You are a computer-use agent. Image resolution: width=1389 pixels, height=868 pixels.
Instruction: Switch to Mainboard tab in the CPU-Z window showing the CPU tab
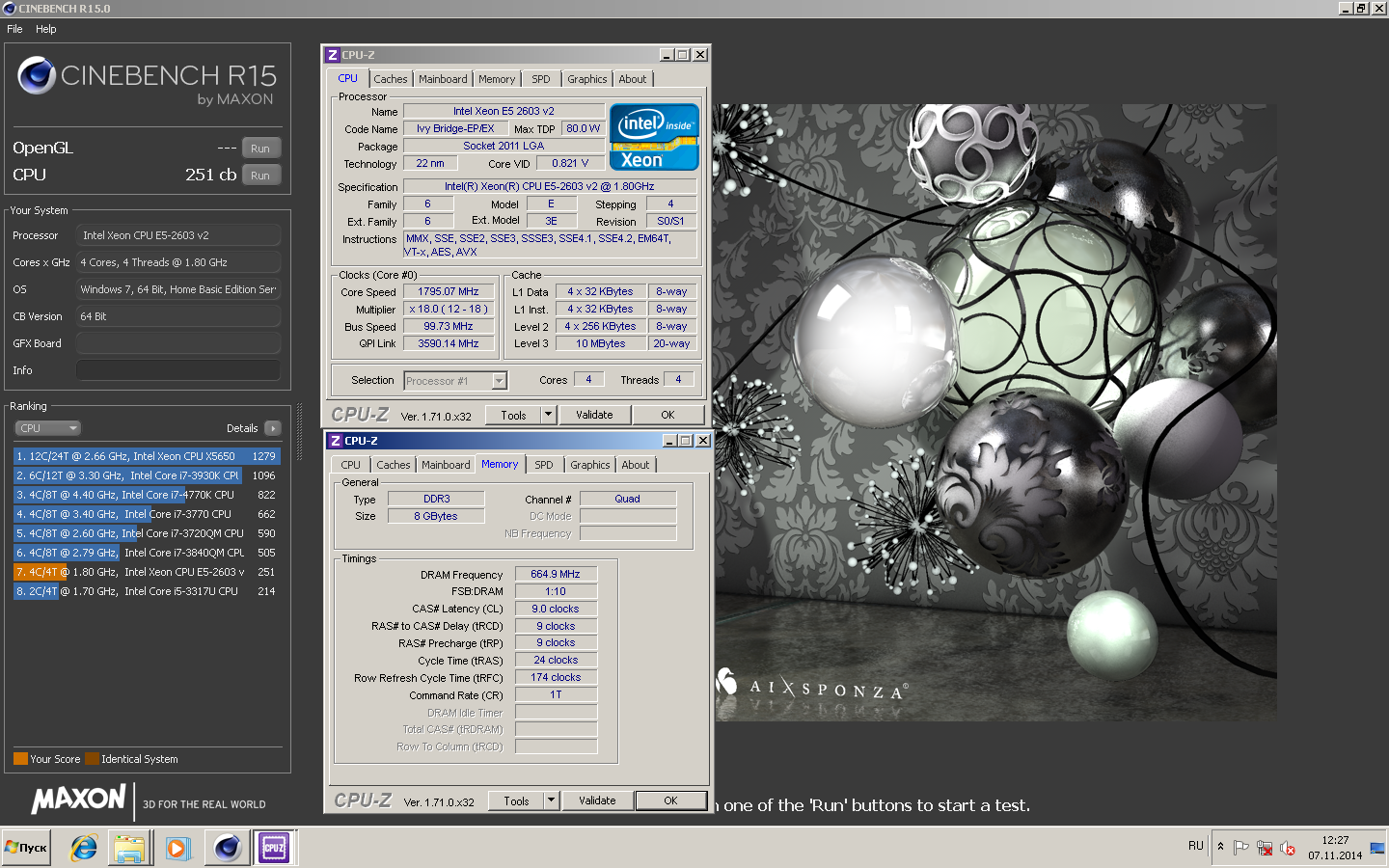443,79
